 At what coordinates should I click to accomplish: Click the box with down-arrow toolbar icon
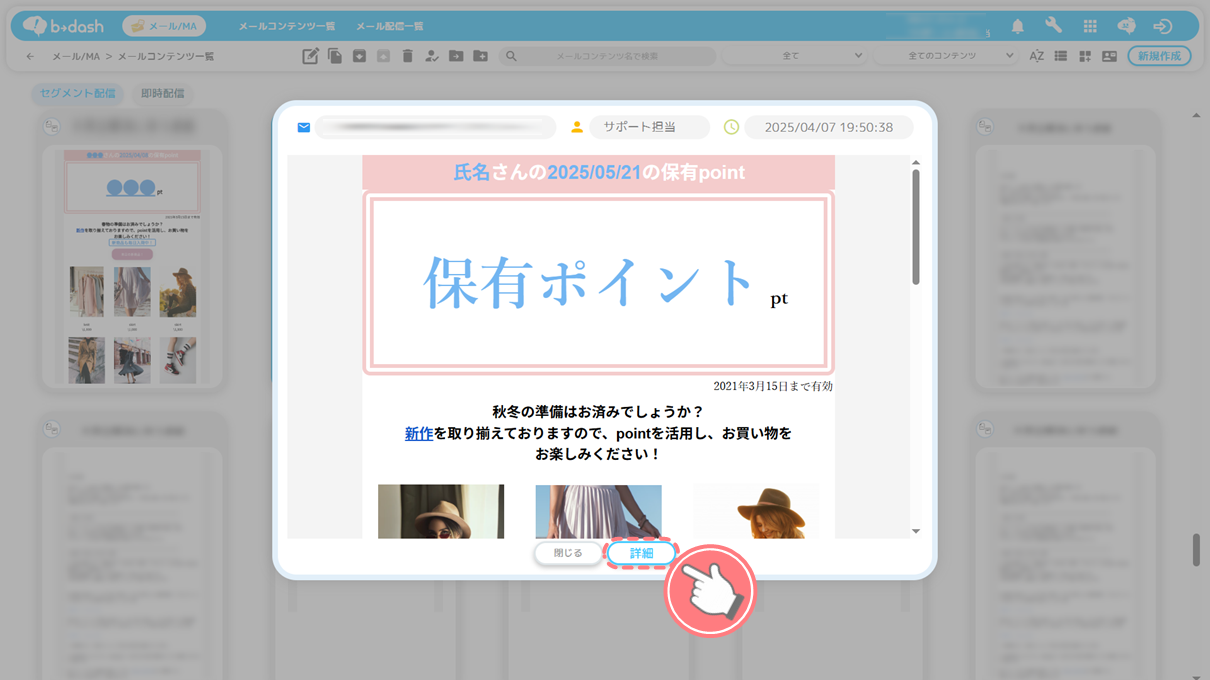(x=359, y=56)
